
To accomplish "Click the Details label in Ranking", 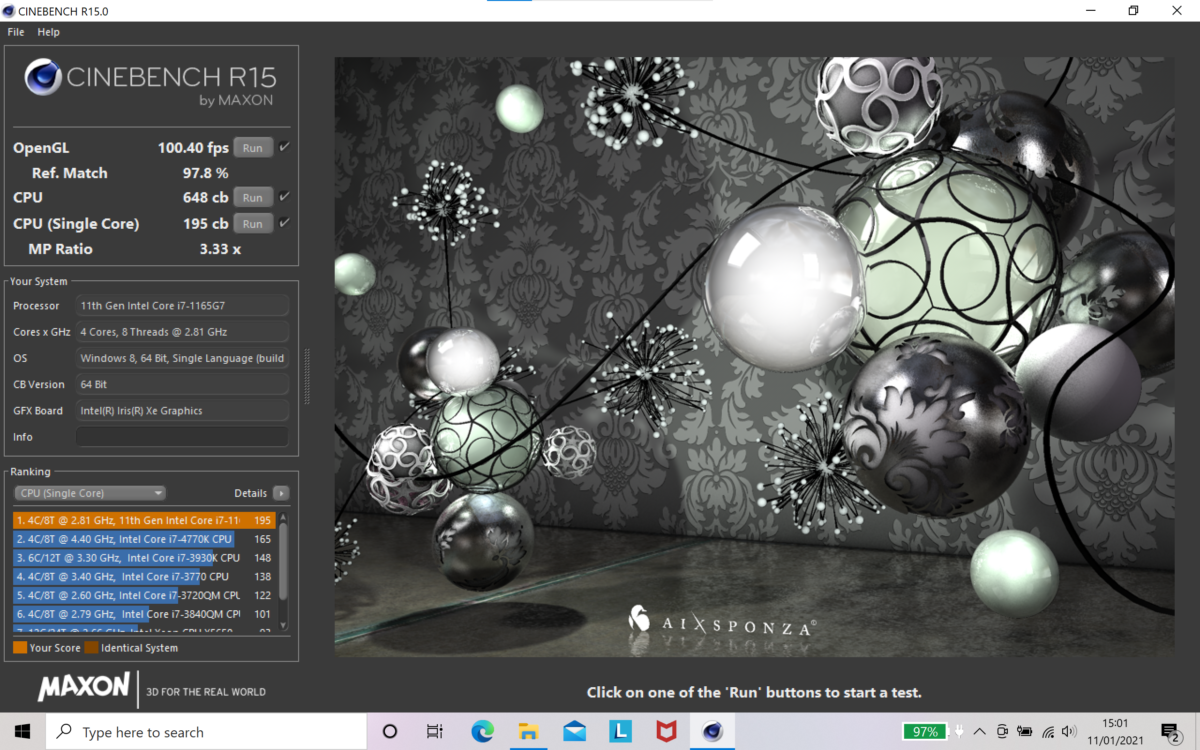I will pyautogui.click(x=250, y=493).
